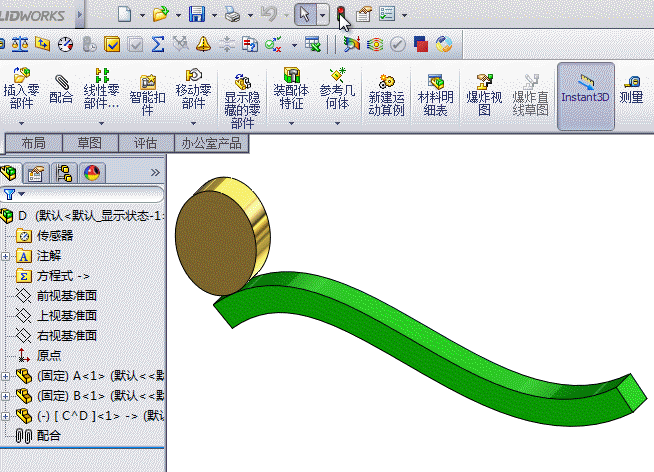Create a new document with the New icon
Screen dimensions: 654x472
point(125,14)
